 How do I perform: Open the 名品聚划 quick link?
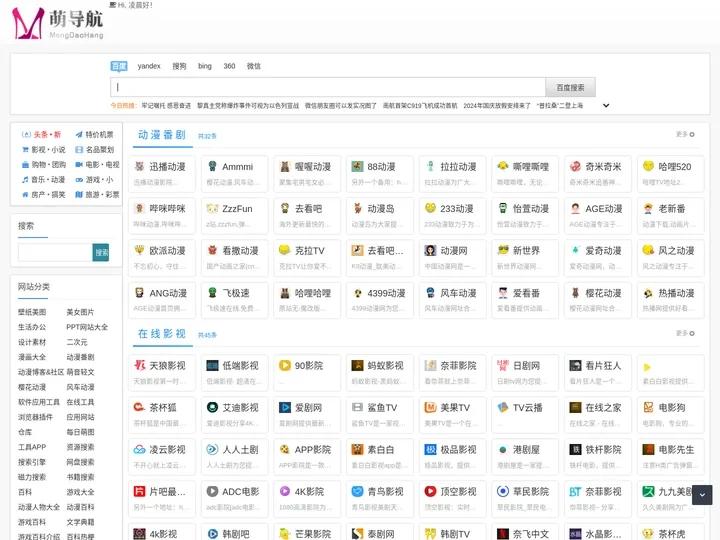(x=94, y=150)
